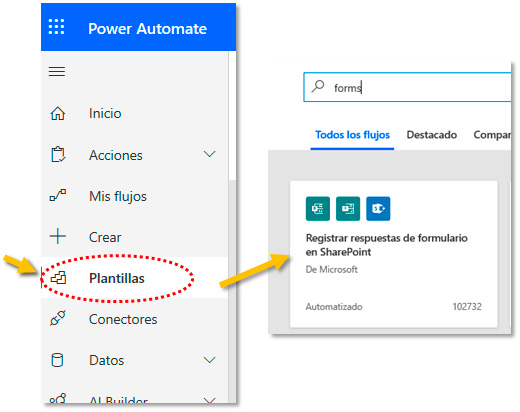Viewport: 520px width, 412px height.
Task: Click the Conectores plug icon
Action: [x=58, y=318]
